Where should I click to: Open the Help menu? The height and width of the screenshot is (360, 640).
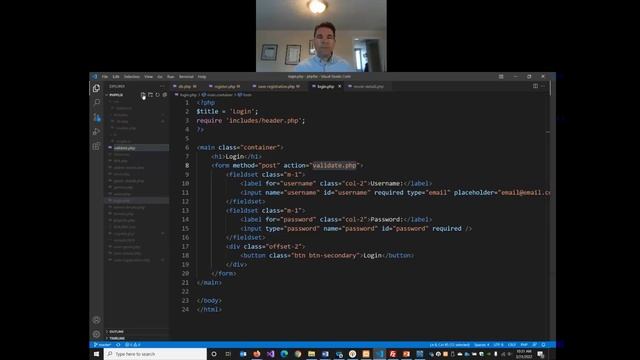click(x=202, y=76)
